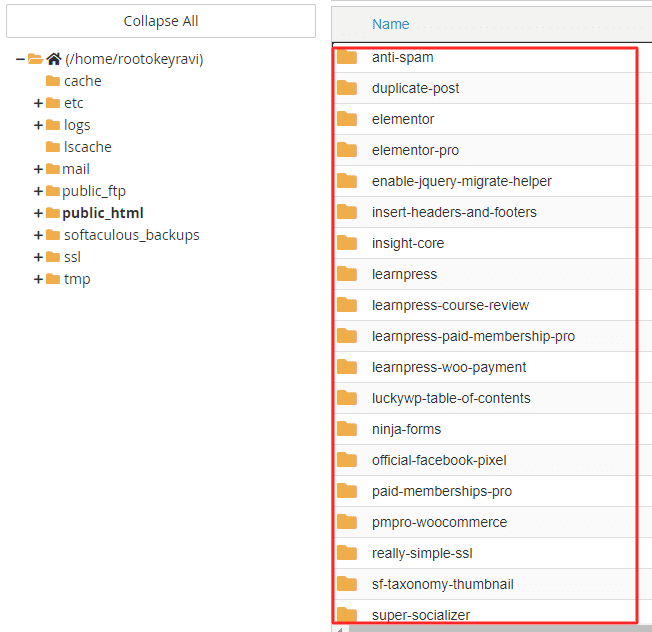652x632 pixels.
Task: Click the ninja-forms folder icon
Action: click(347, 429)
